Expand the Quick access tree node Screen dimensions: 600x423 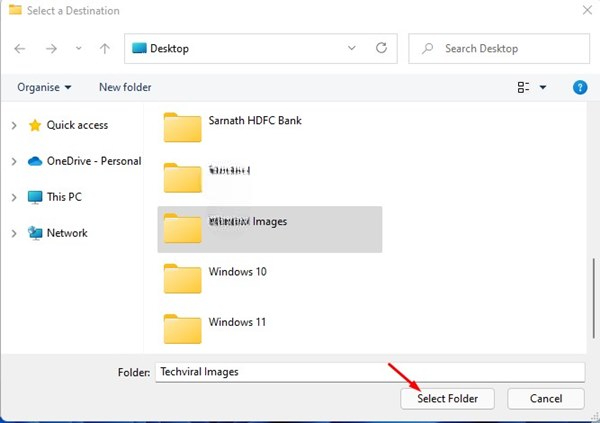pyautogui.click(x=14, y=126)
